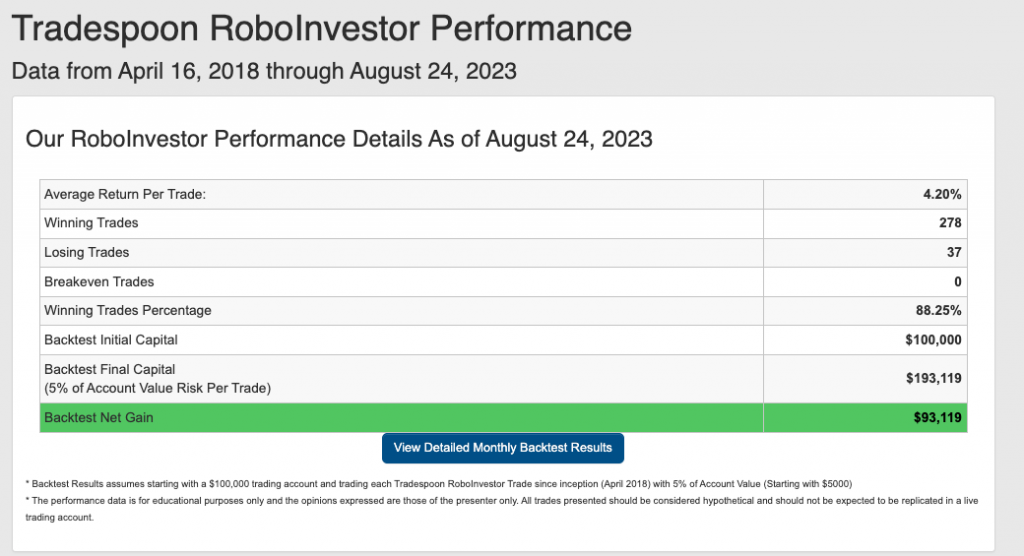Select the Winning Trades row label
The width and height of the screenshot is (1024, 556).
[x=91, y=223]
